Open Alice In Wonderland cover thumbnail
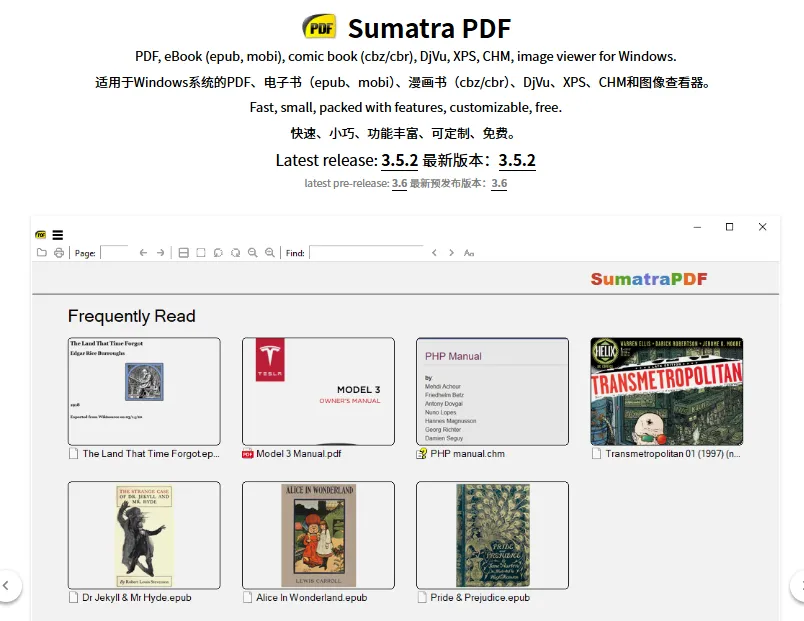 (318, 535)
